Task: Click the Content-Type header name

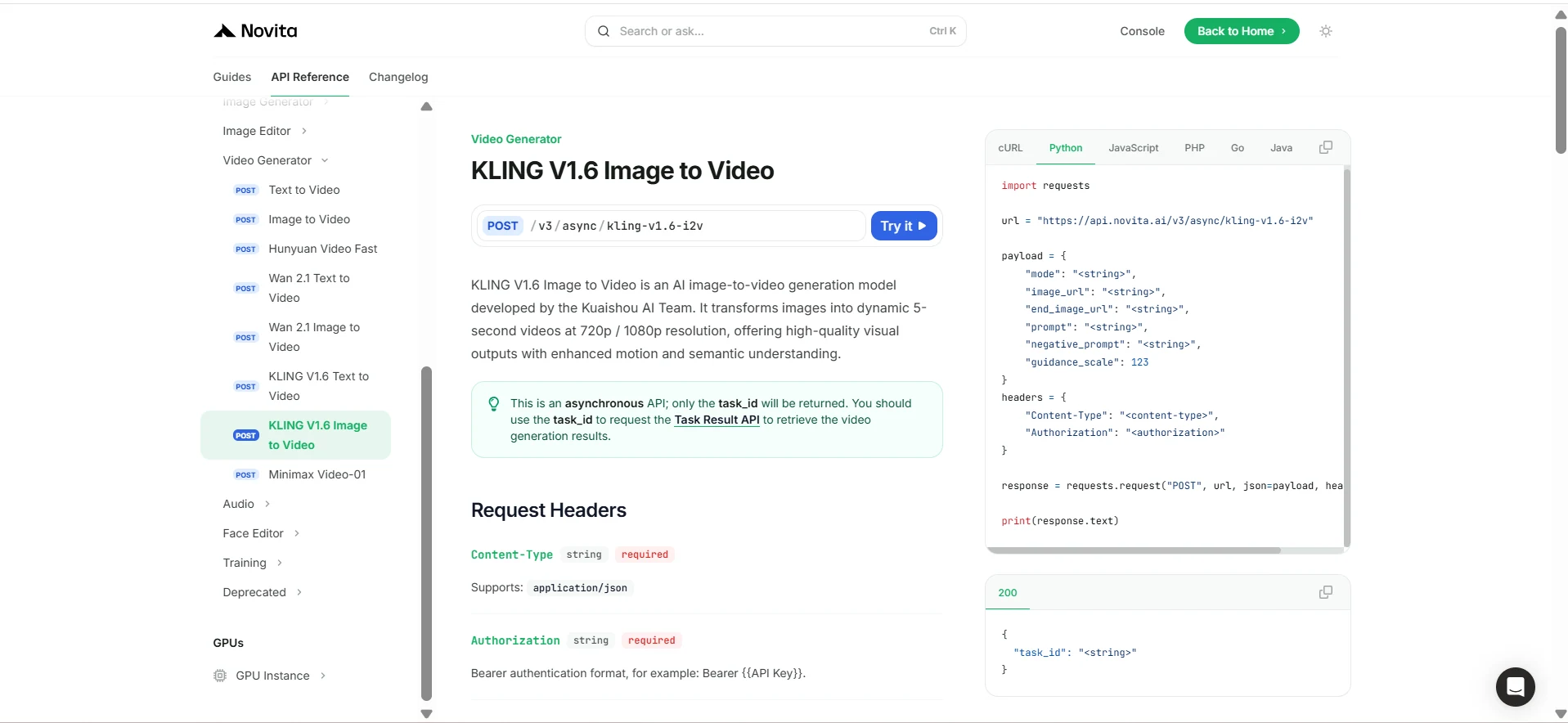Action: tap(512, 555)
